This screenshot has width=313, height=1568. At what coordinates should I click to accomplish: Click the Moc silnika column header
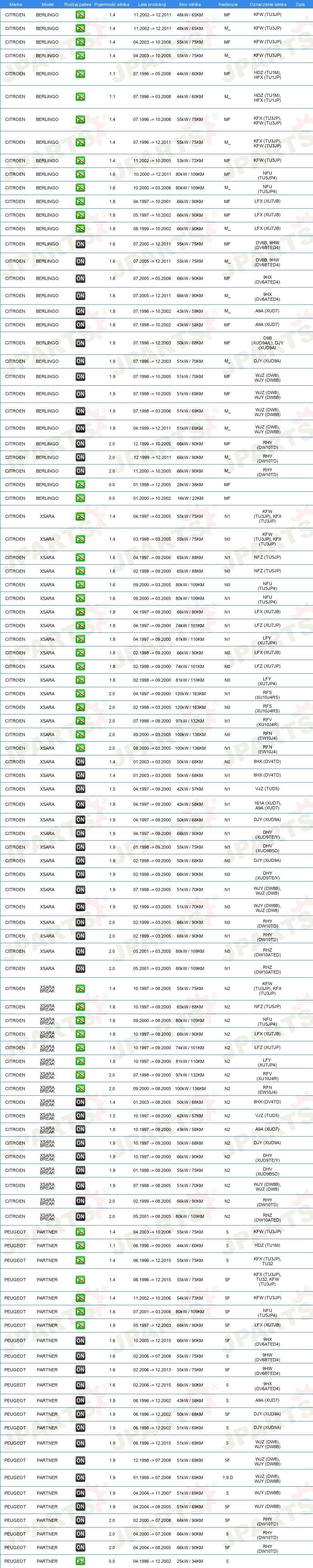coord(190,4)
